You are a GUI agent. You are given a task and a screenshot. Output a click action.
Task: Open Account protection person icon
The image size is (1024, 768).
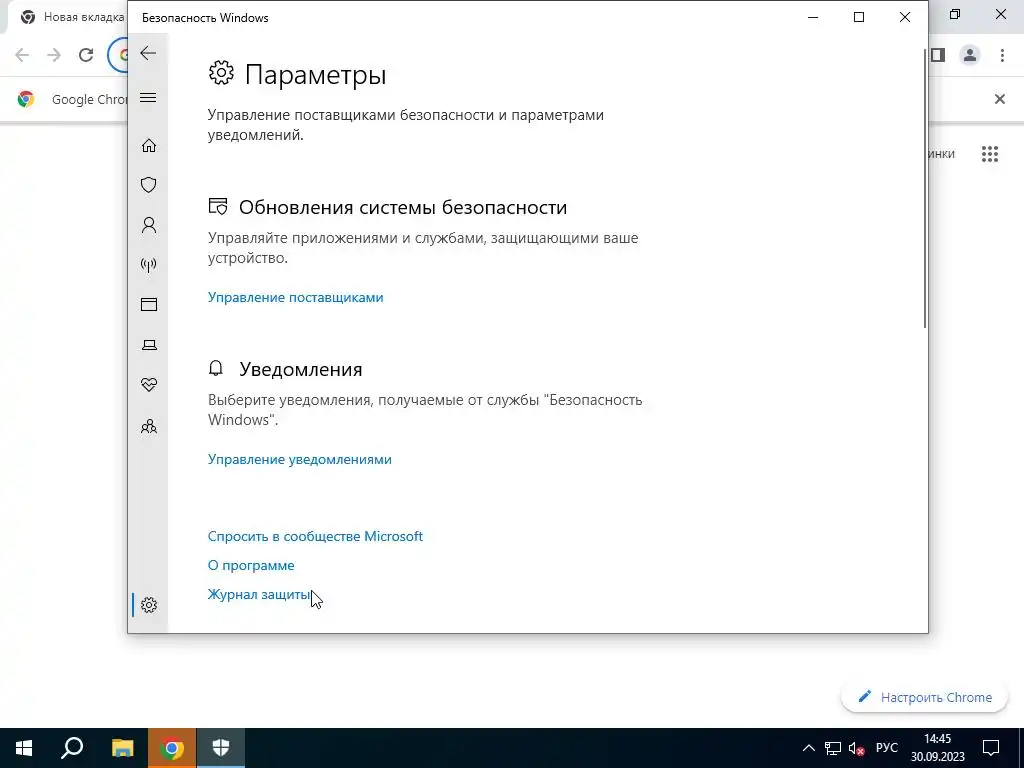click(149, 225)
